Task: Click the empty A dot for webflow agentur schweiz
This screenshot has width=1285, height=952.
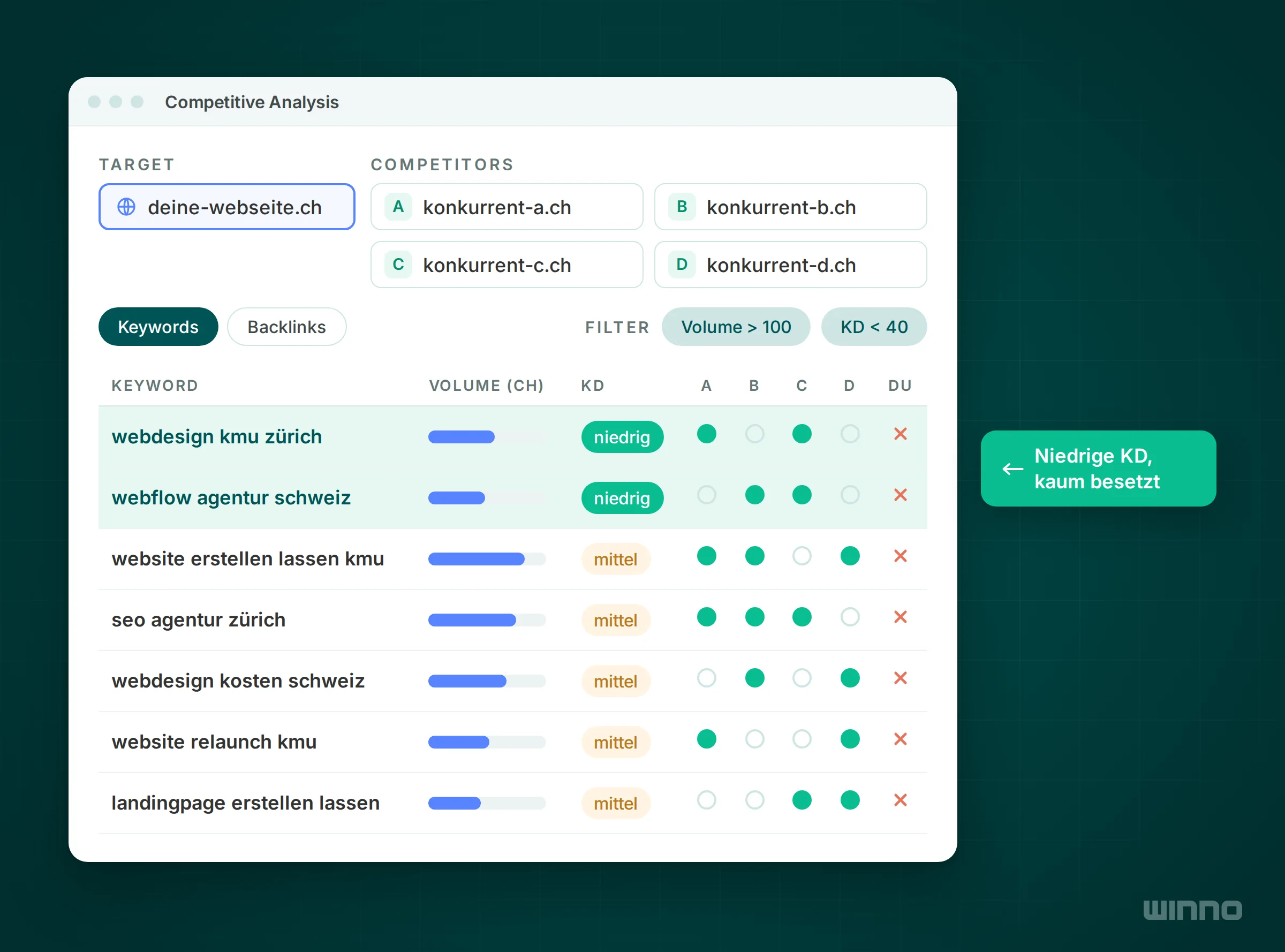Action: (706, 495)
